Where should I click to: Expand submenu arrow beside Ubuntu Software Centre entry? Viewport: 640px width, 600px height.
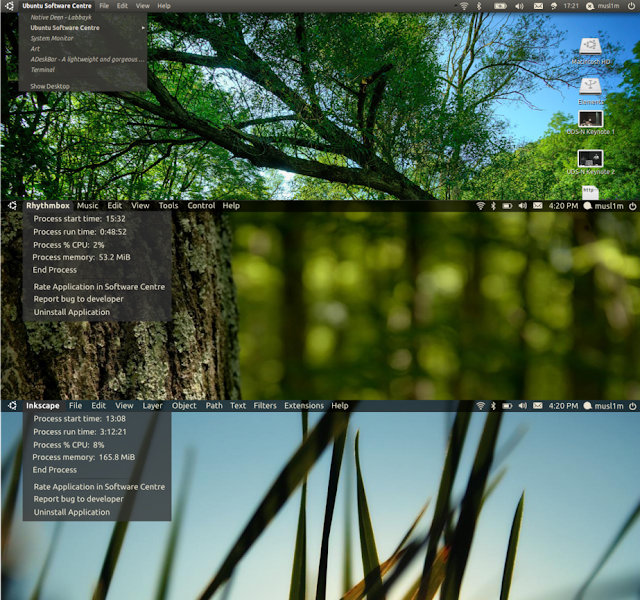coord(143,28)
